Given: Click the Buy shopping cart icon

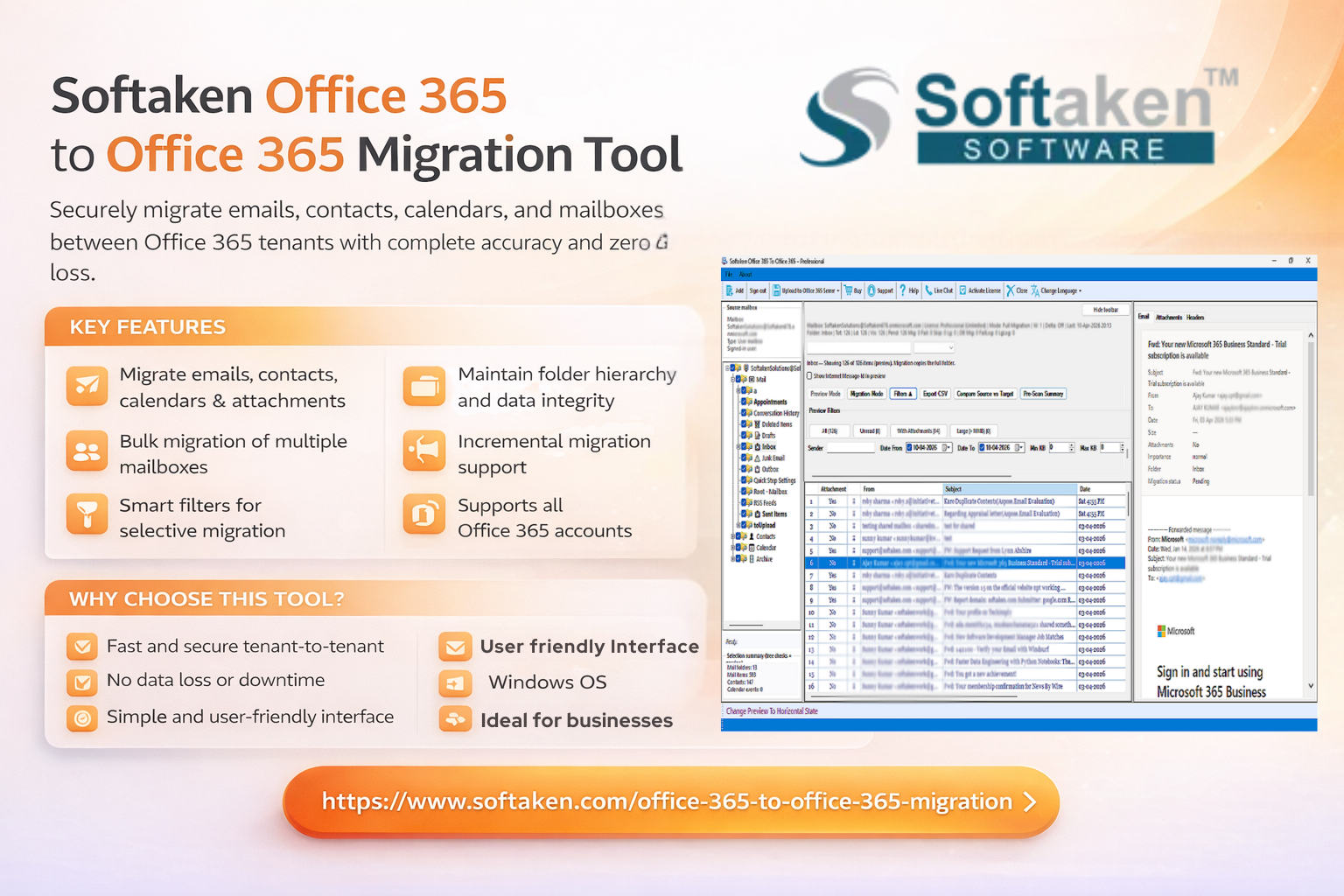Looking at the screenshot, I should pos(848,290).
